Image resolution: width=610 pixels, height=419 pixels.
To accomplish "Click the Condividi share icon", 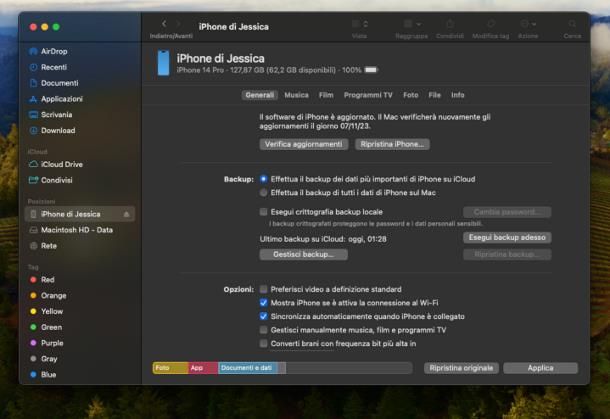I will point(450,24).
